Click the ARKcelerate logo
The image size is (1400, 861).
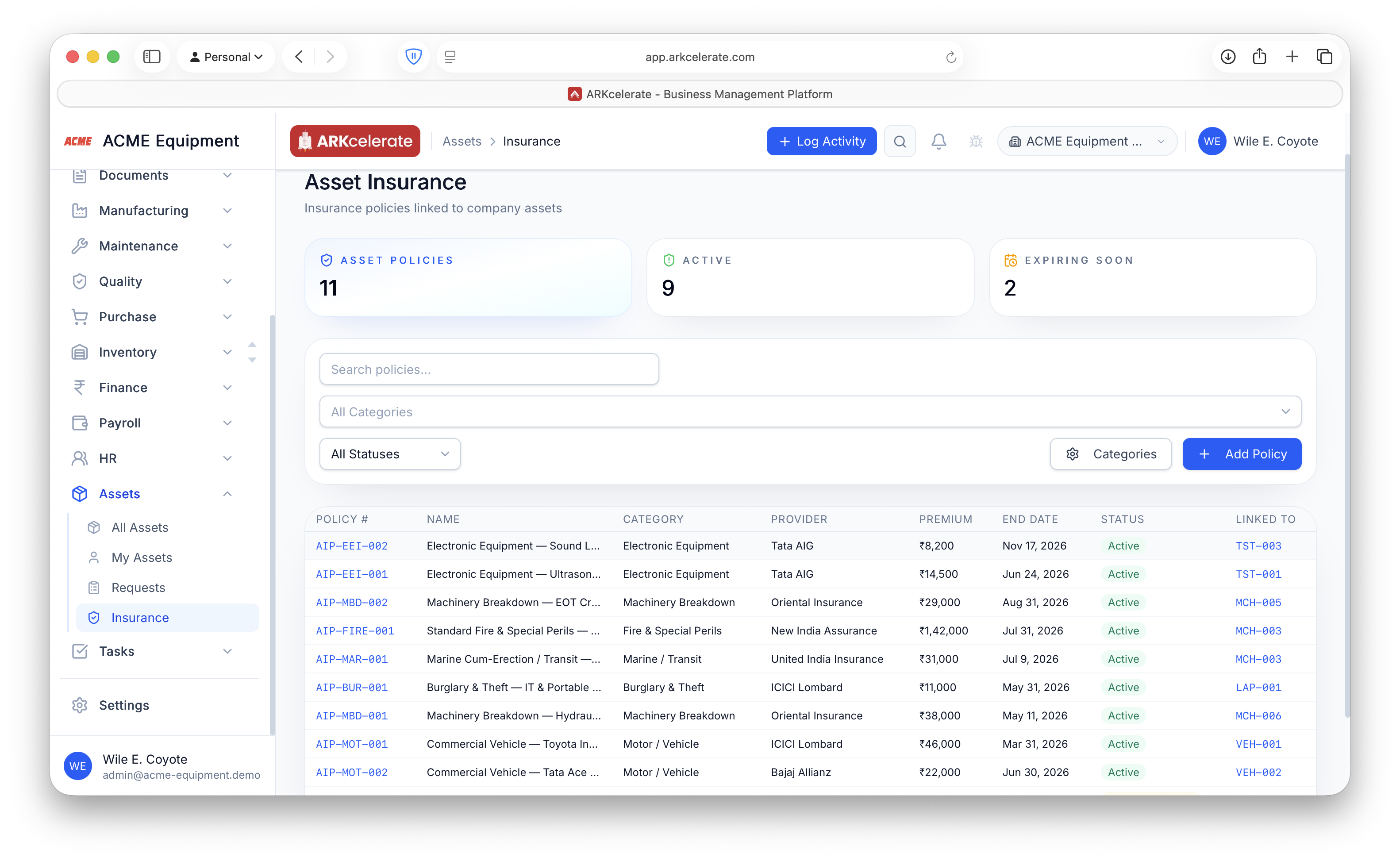click(x=355, y=141)
